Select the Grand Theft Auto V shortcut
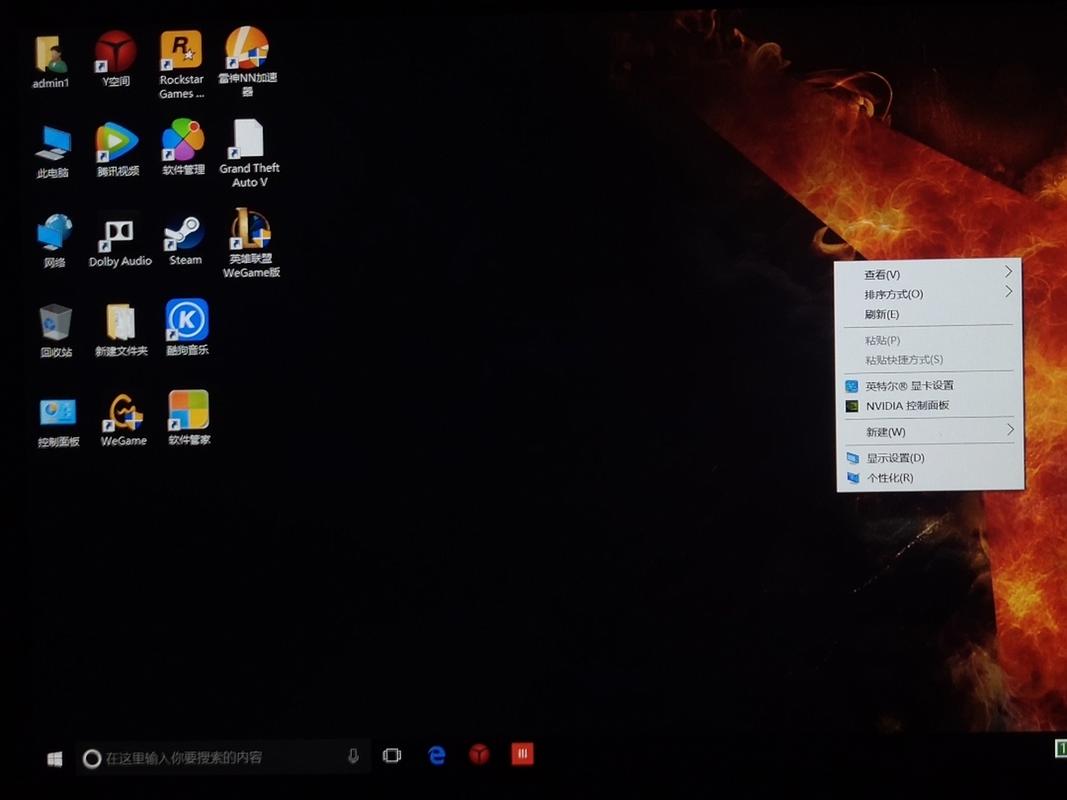The image size is (1067, 800). coord(248,142)
